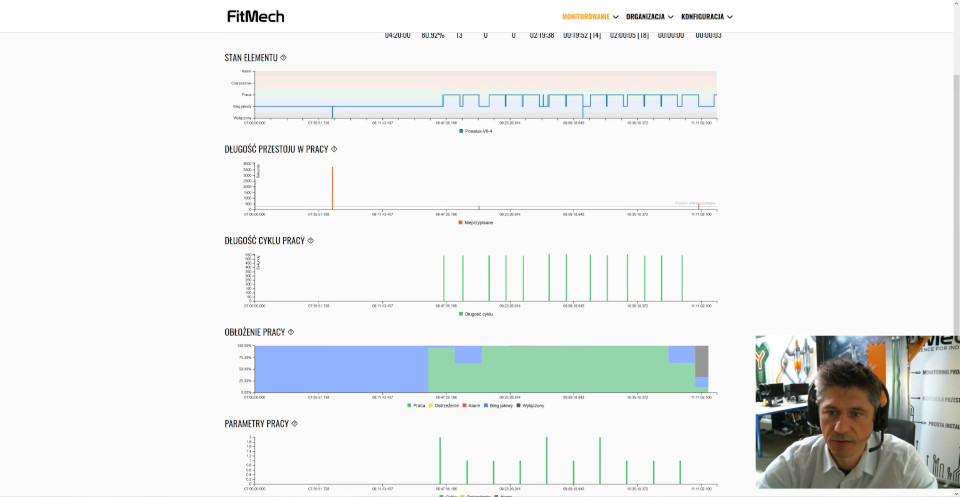The height and width of the screenshot is (497, 960).
Task: Click the first green bar in Długość cyklu chart
Action: point(444,278)
